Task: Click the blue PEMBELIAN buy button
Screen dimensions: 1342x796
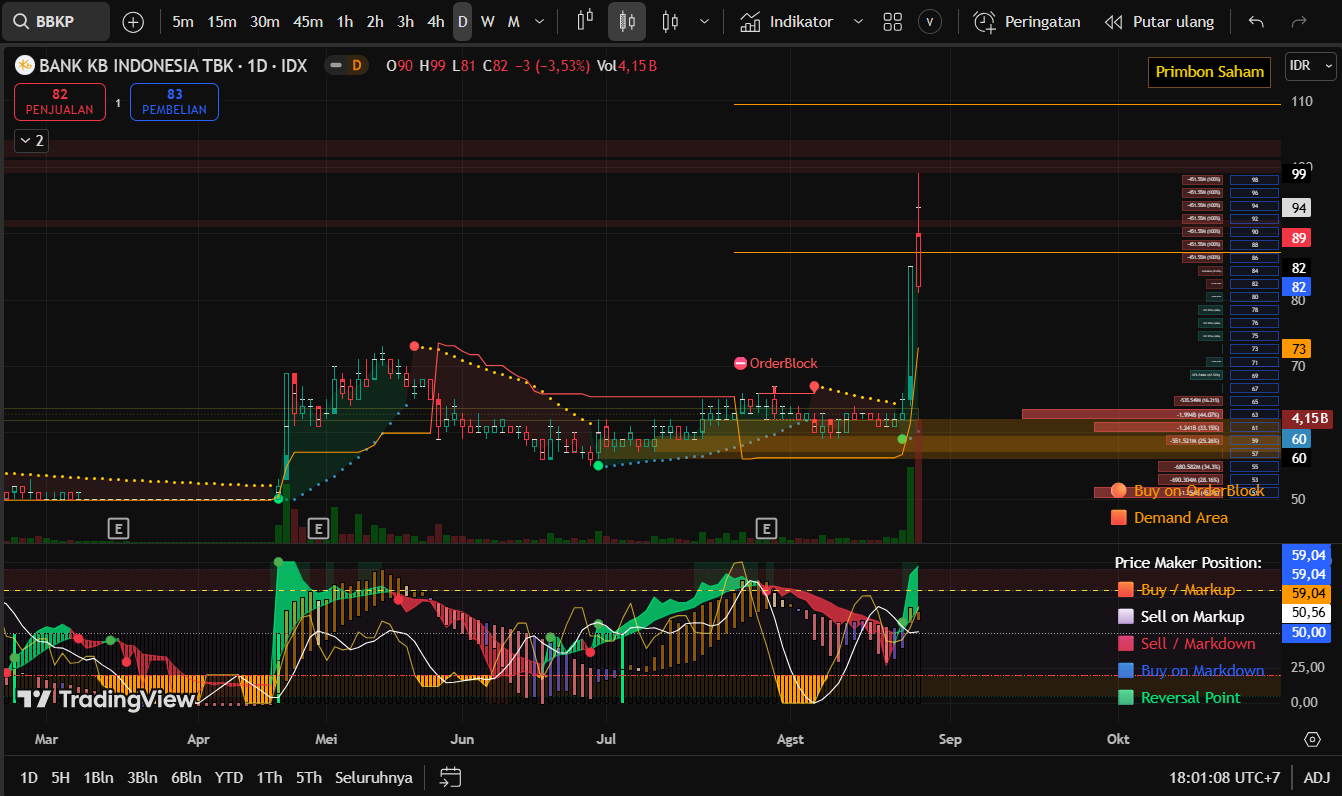Action: [174, 102]
